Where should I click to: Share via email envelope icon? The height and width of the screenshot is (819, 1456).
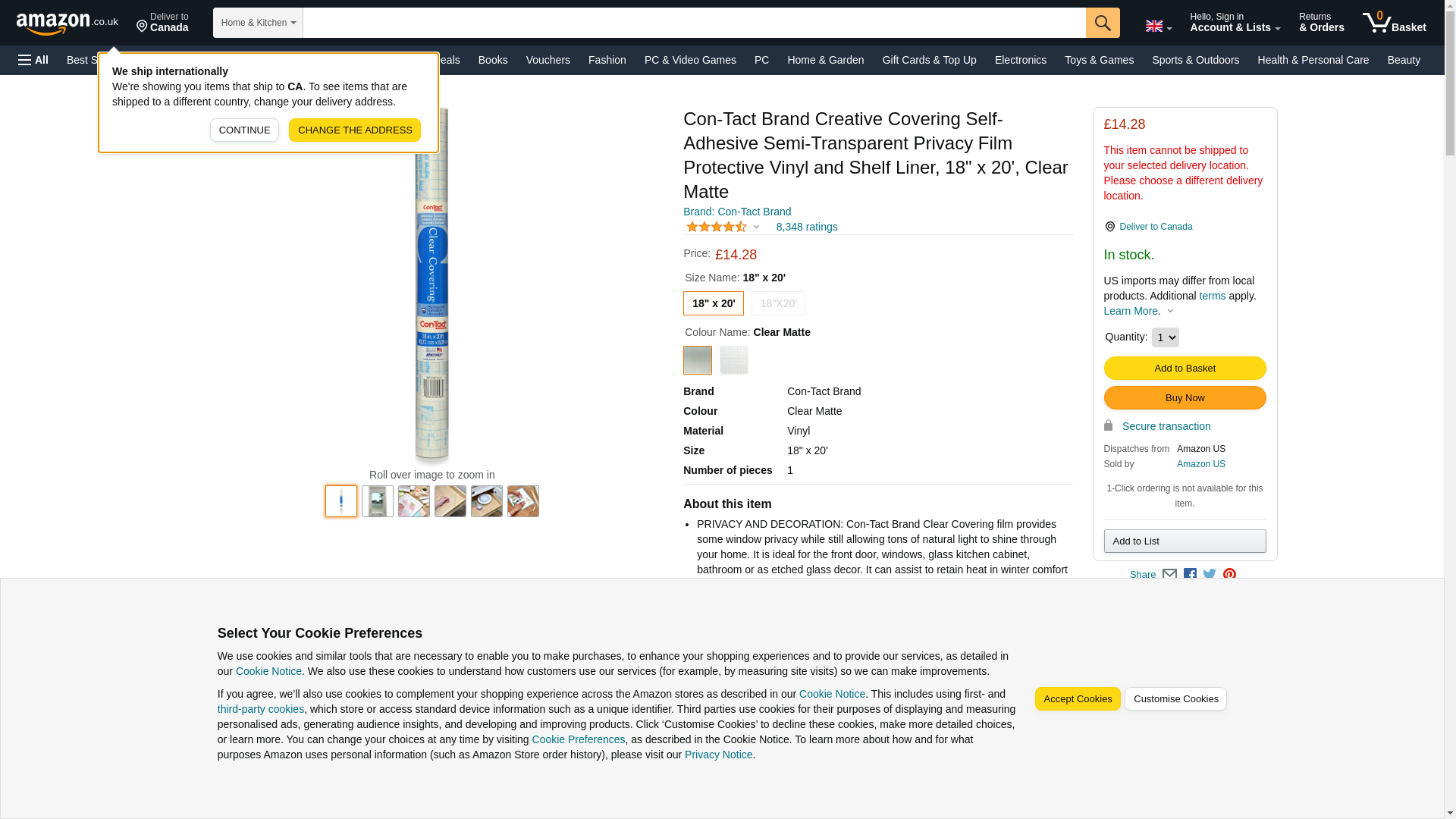(x=1169, y=575)
